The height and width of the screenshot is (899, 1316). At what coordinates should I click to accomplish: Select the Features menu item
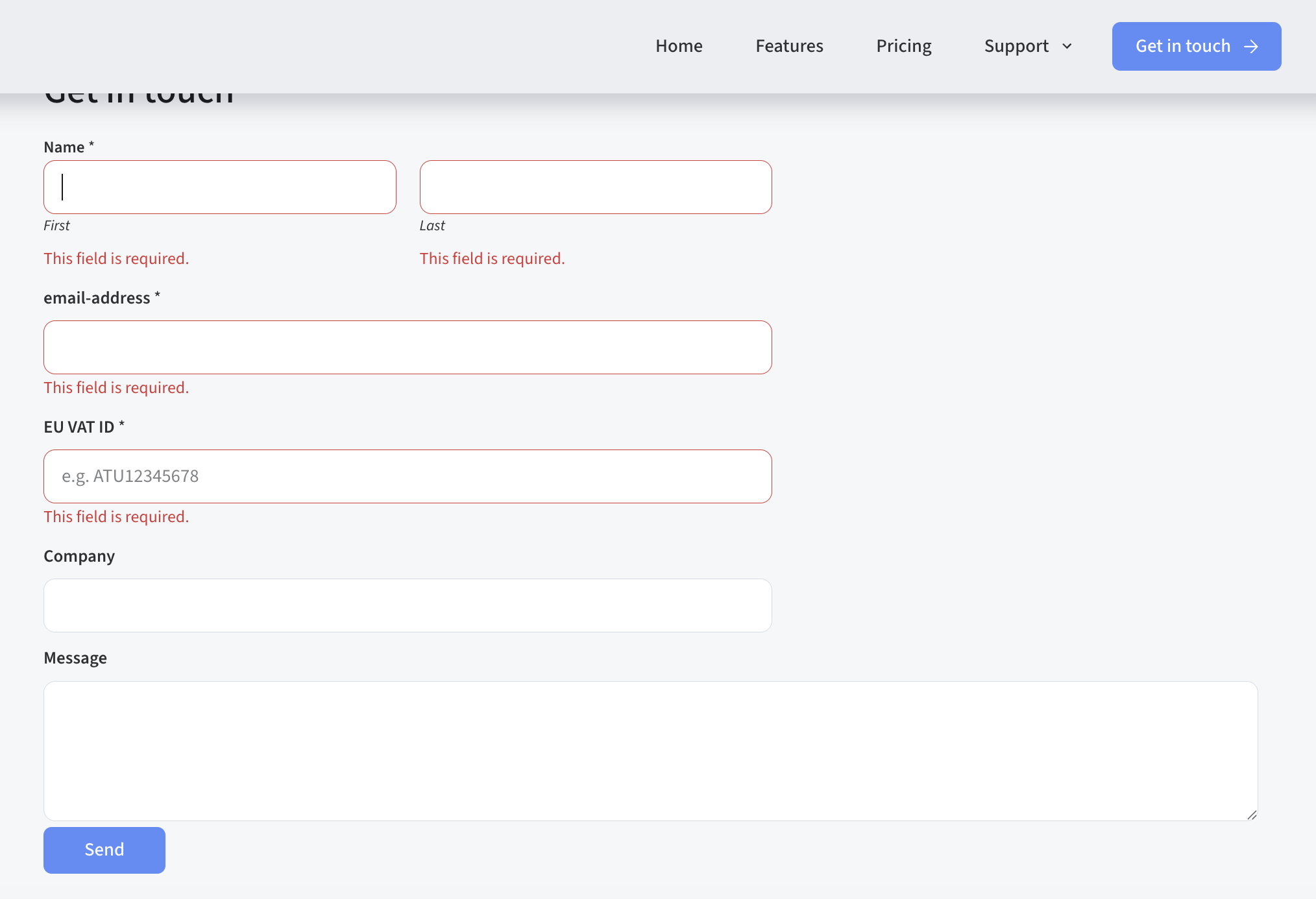pos(789,46)
